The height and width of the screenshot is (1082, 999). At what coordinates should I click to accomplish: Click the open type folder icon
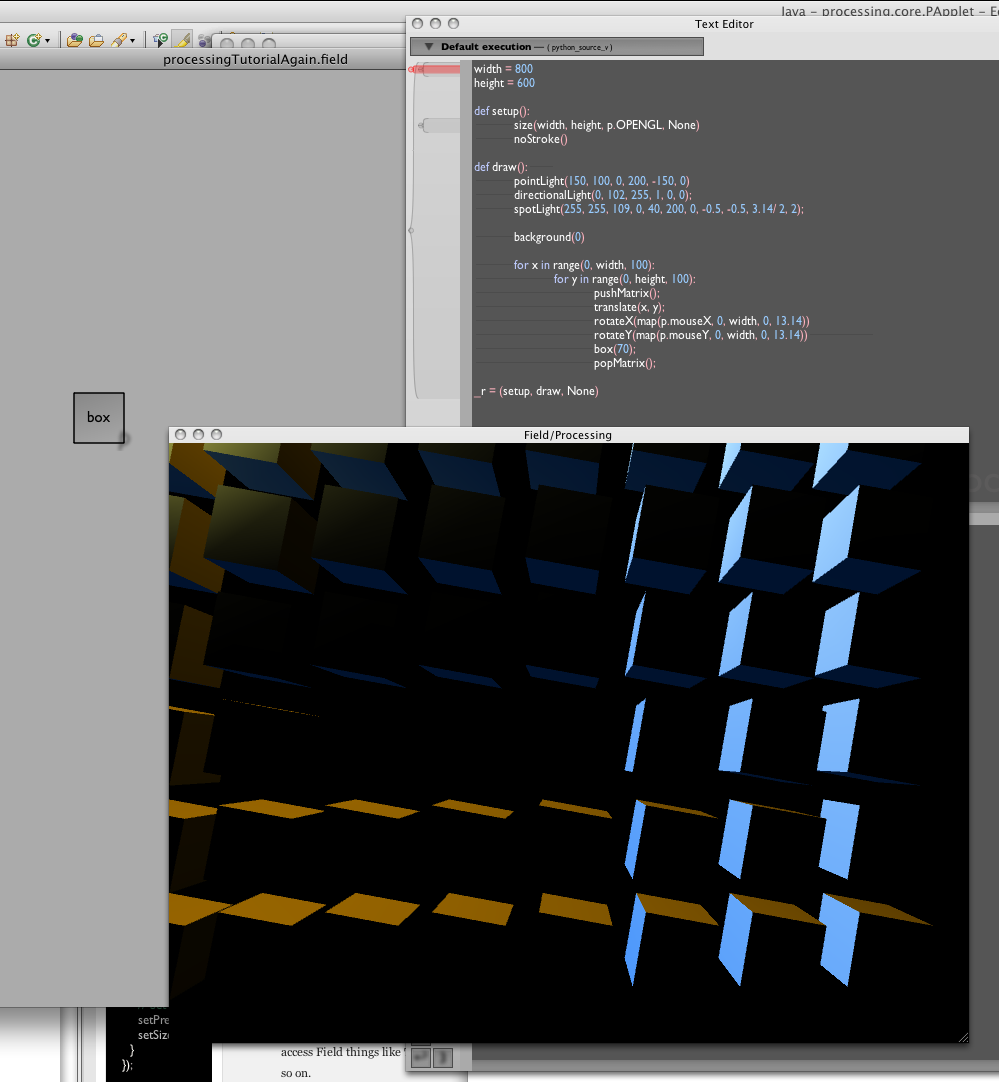[75, 40]
